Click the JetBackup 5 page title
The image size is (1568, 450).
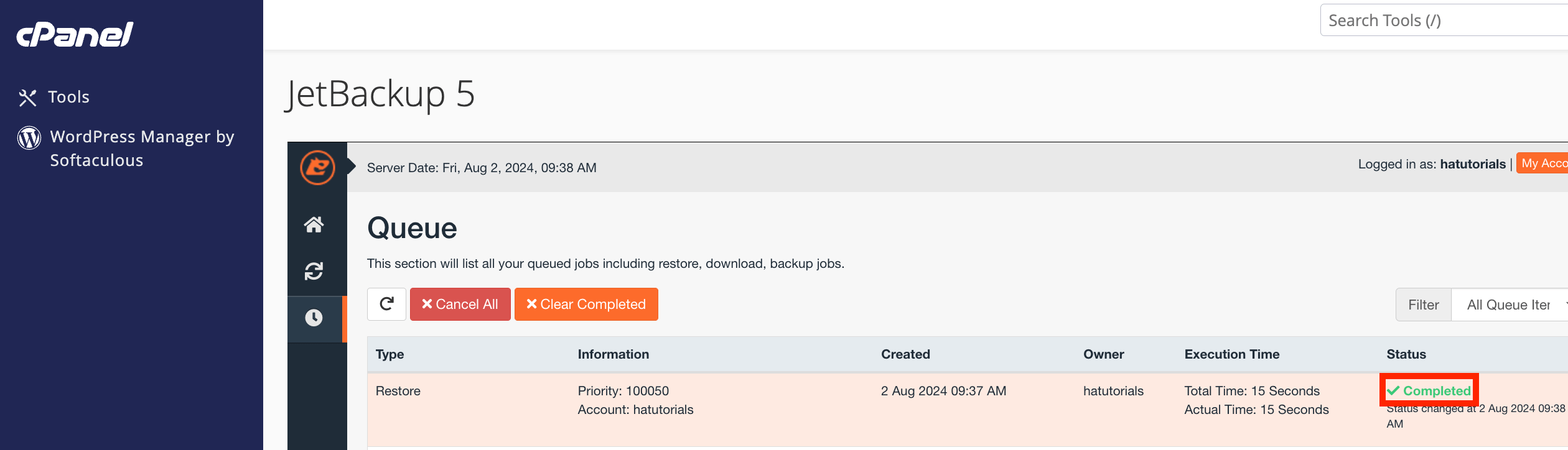click(380, 94)
